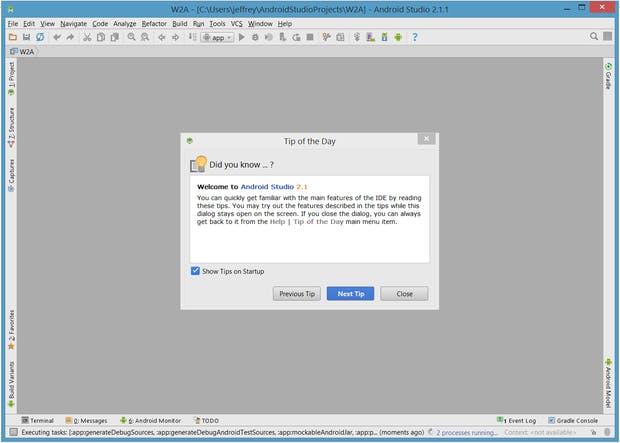620x443 pixels.
Task: Click the Previous Tip button
Action: [x=297, y=294]
